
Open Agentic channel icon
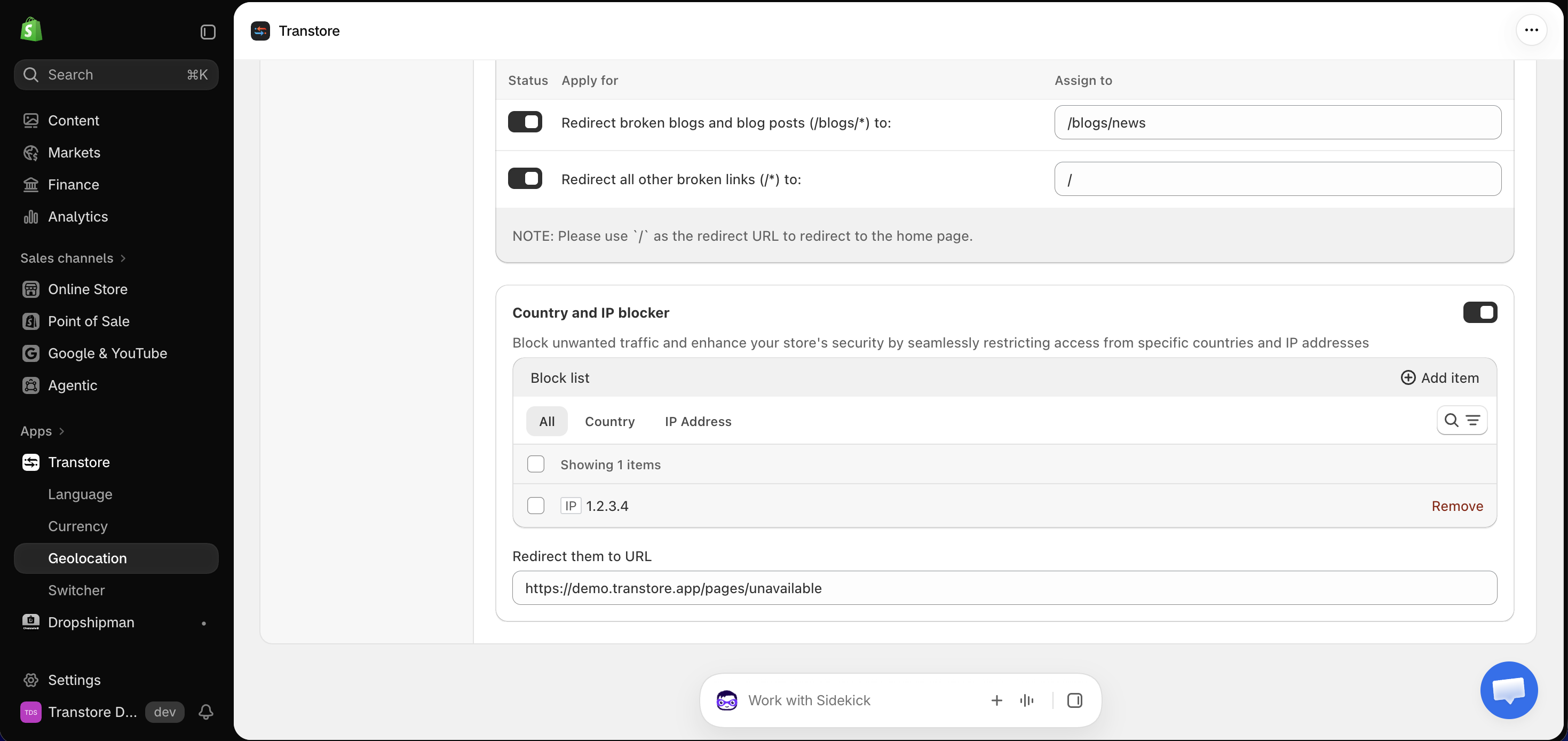pyautogui.click(x=31, y=385)
